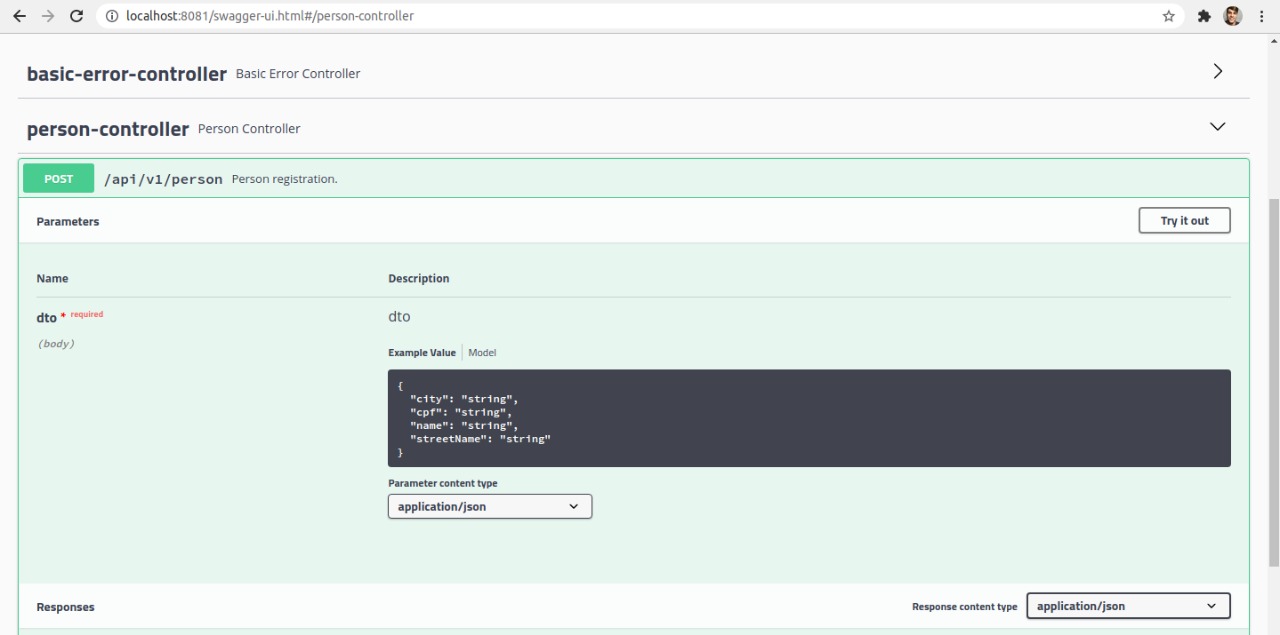Click the 'Basic Error Controller' description text
The width and height of the screenshot is (1280, 635).
(x=298, y=74)
